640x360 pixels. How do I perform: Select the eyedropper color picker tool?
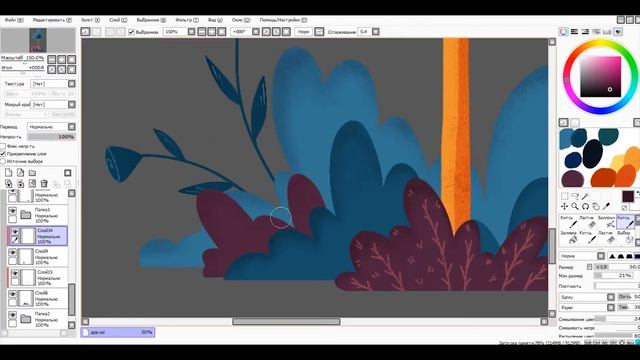pyautogui.click(x=607, y=207)
